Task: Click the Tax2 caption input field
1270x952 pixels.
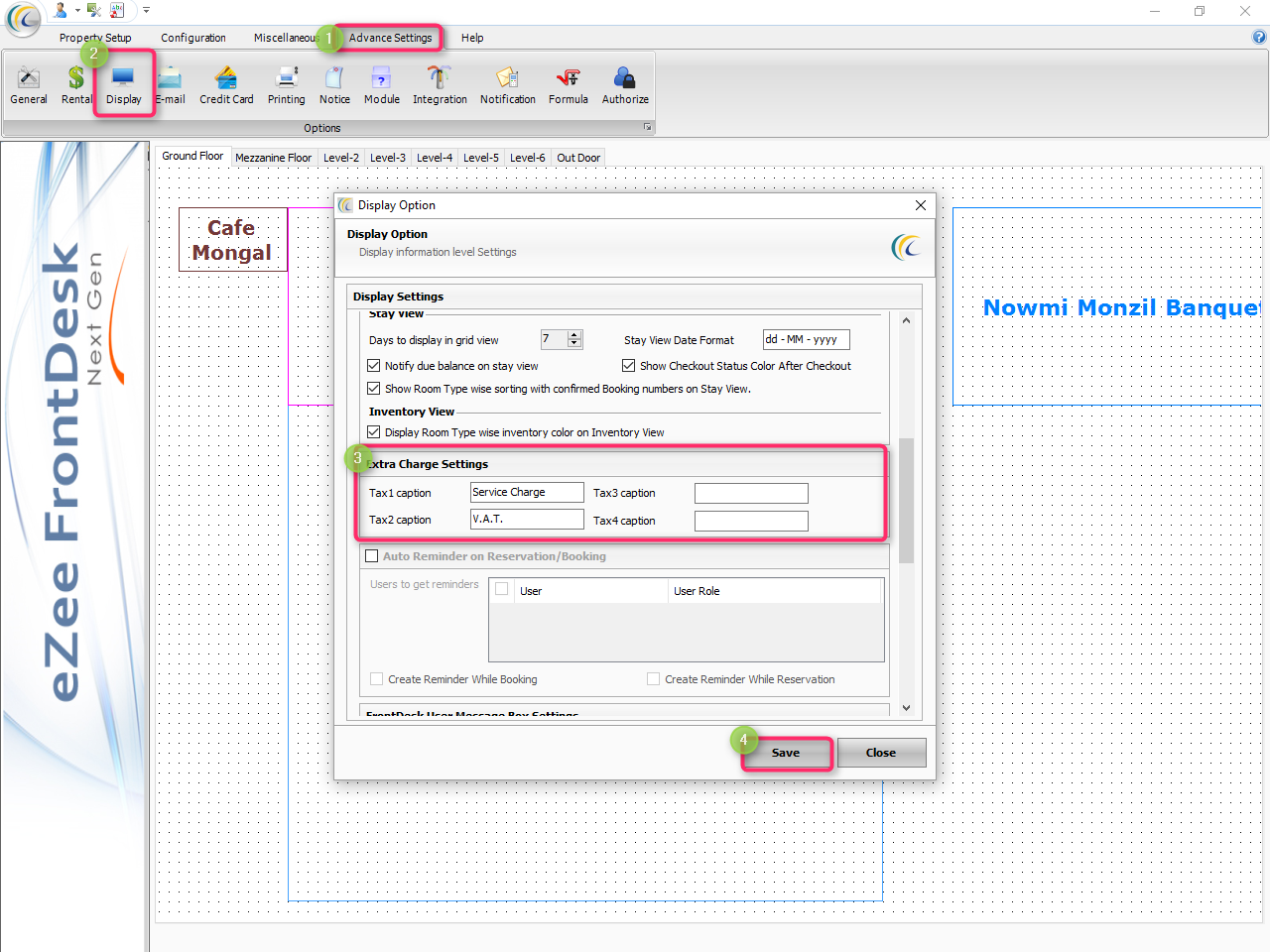Action: 527,520
